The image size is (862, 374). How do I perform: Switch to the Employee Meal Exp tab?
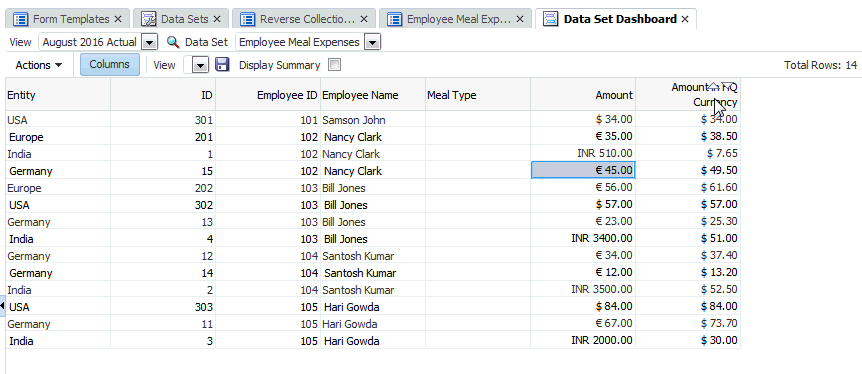tap(455, 19)
